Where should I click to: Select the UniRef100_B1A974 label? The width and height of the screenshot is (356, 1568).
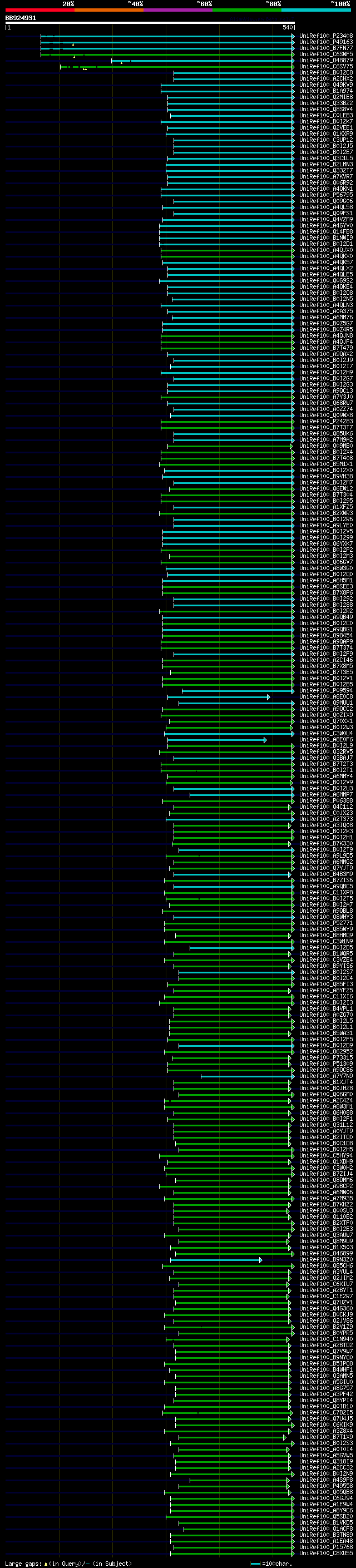(326, 91)
